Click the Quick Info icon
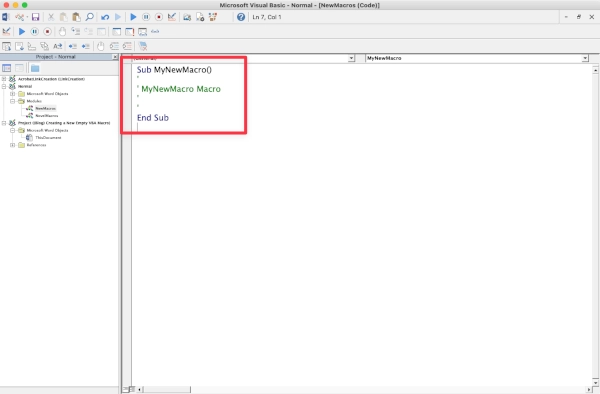This screenshot has height=394, width=600. click(x=32, y=47)
